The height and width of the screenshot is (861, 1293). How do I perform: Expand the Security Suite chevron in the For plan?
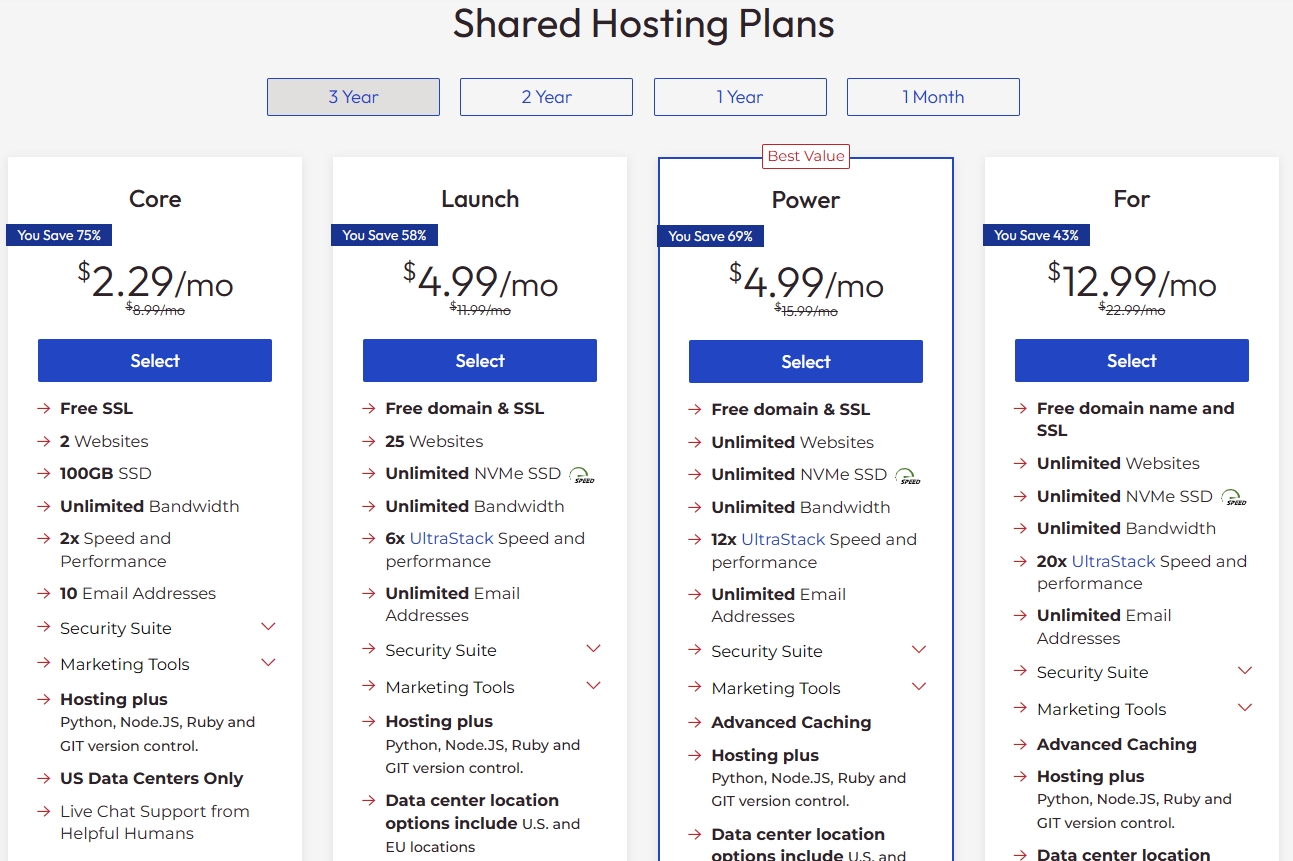tap(1245, 670)
